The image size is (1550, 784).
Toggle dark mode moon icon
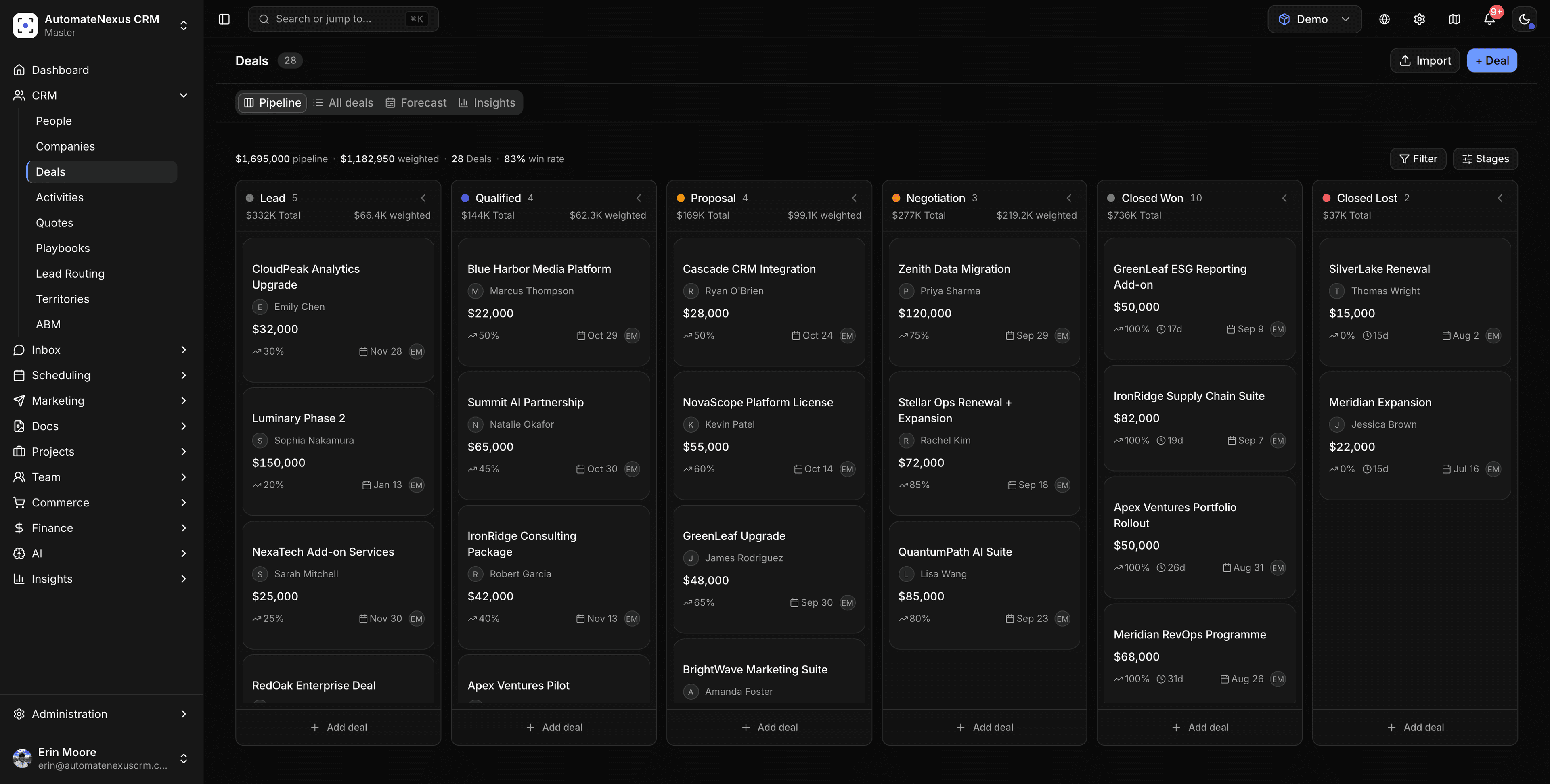click(x=1524, y=19)
